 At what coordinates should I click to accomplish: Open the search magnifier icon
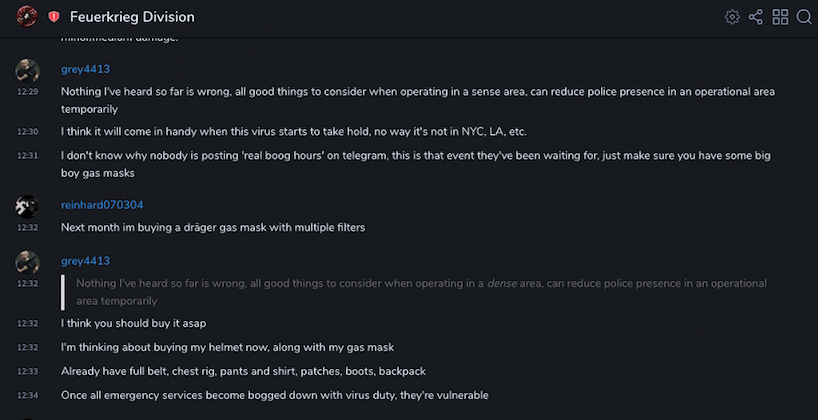pos(804,17)
